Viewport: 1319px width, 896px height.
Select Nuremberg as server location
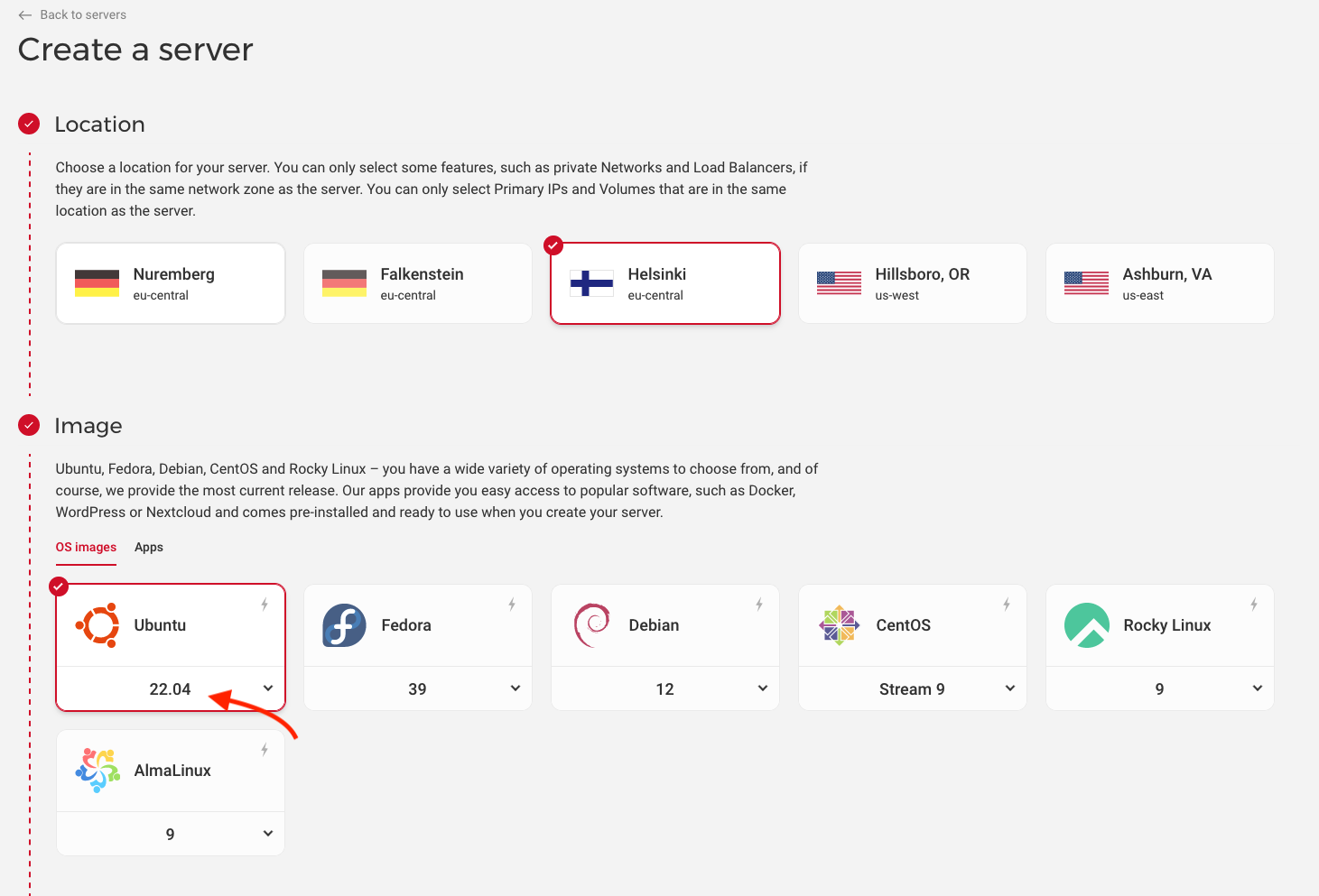pos(171,283)
